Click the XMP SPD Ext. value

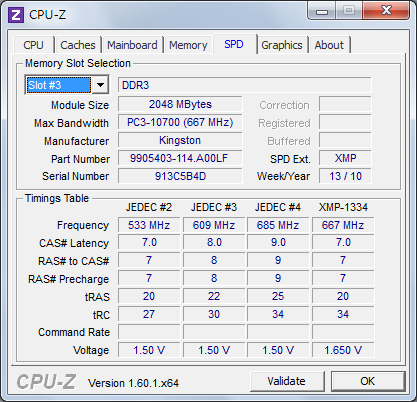tap(345, 158)
